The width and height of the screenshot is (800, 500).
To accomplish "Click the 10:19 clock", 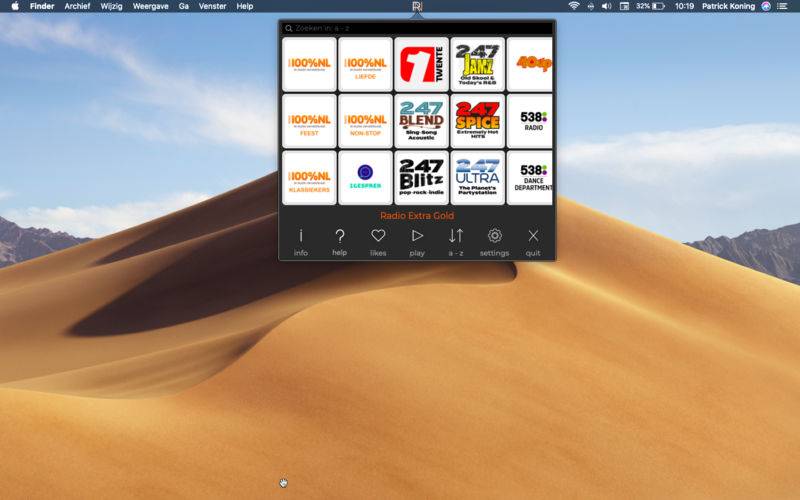I will (x=684, y=6).
